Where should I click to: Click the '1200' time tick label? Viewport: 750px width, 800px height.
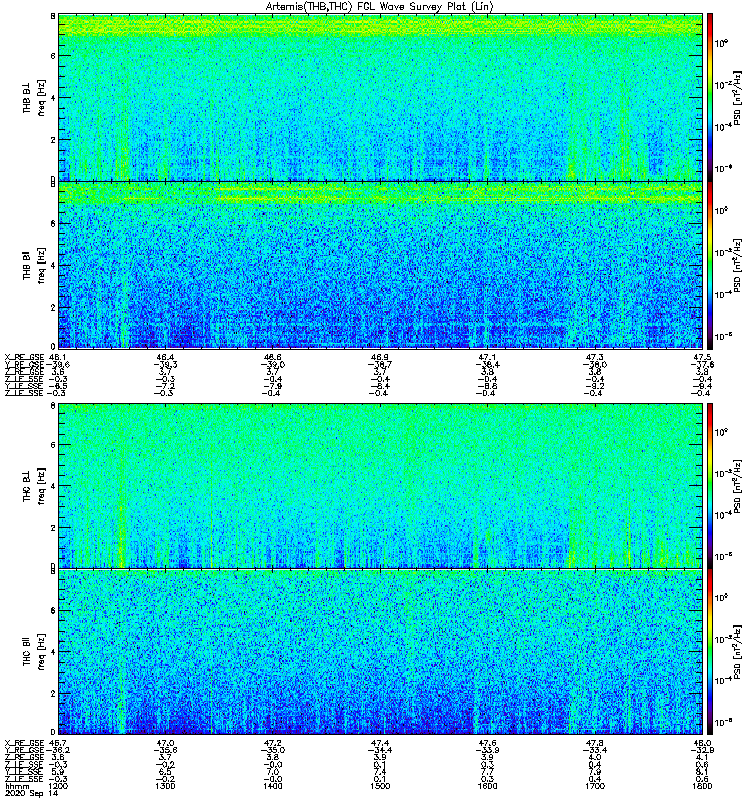click(x=58, y=786)
